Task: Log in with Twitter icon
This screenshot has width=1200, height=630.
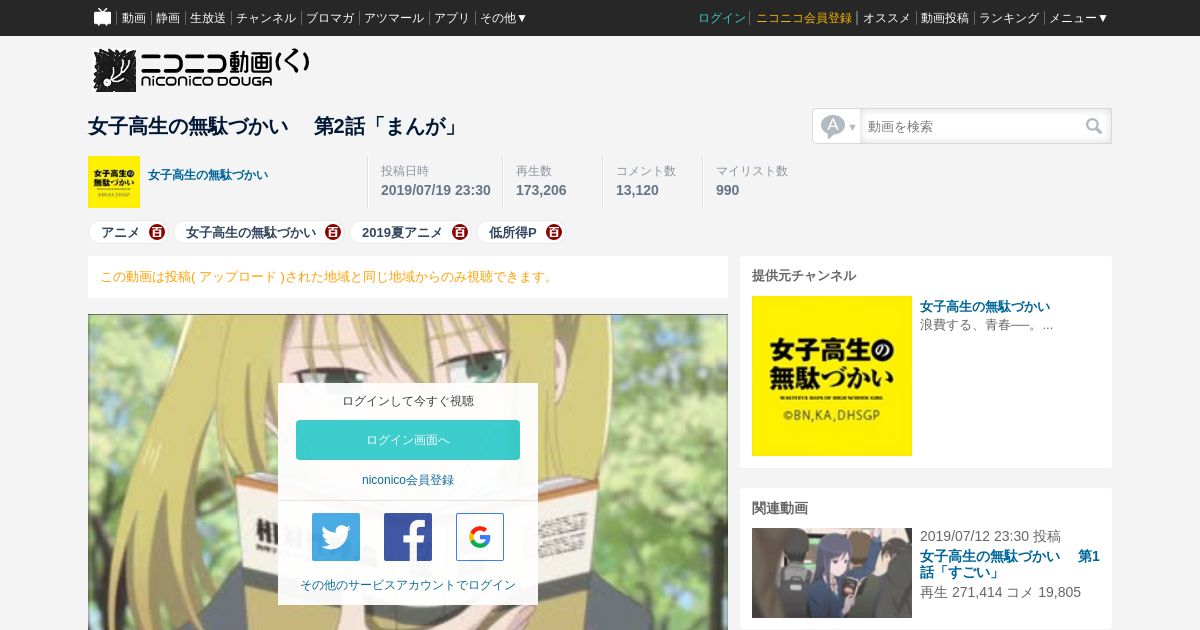Action: tap(336, 537)
